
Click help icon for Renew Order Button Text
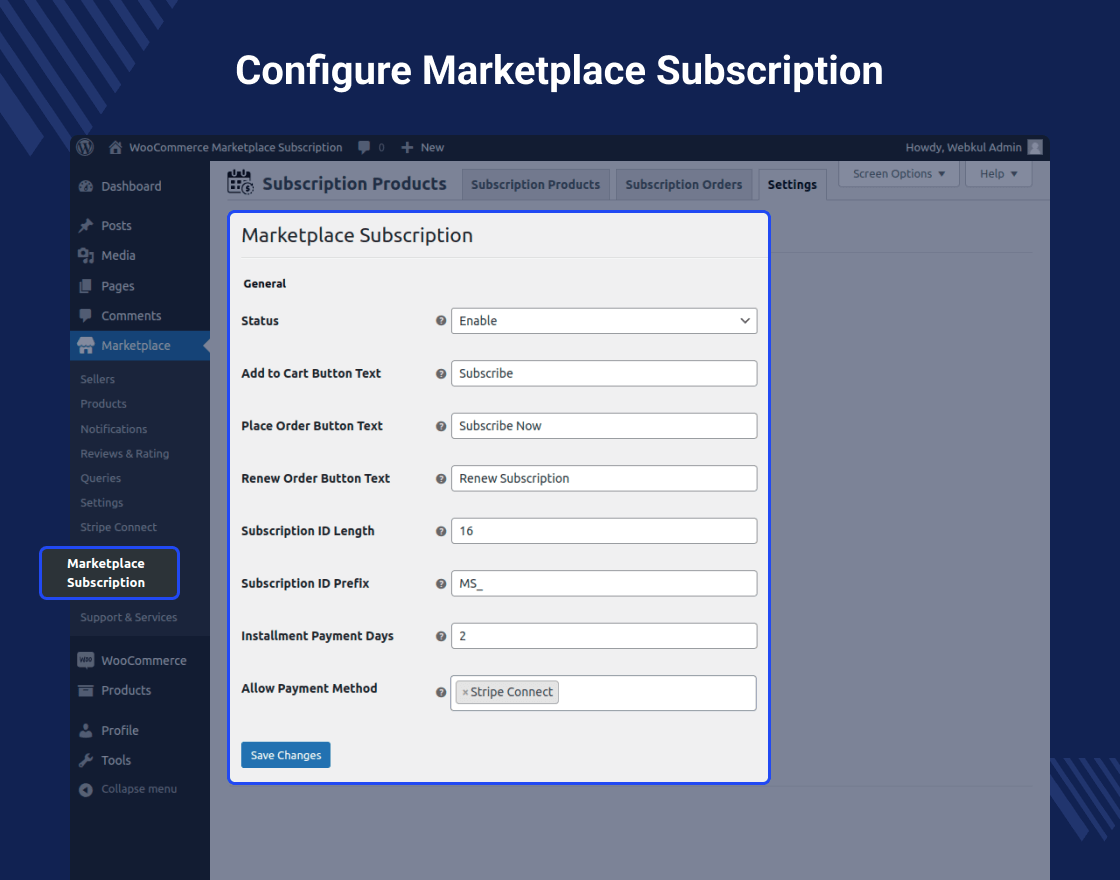pos(441,479)
